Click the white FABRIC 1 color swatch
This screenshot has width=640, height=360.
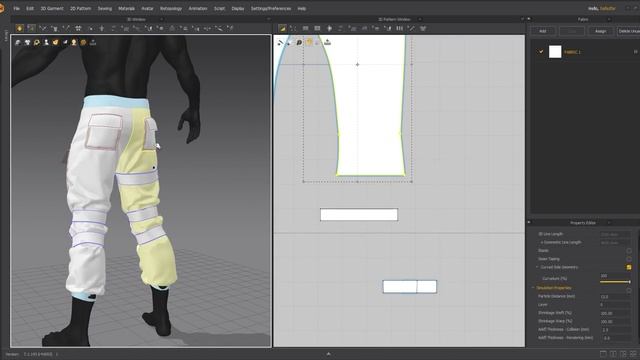555,52
